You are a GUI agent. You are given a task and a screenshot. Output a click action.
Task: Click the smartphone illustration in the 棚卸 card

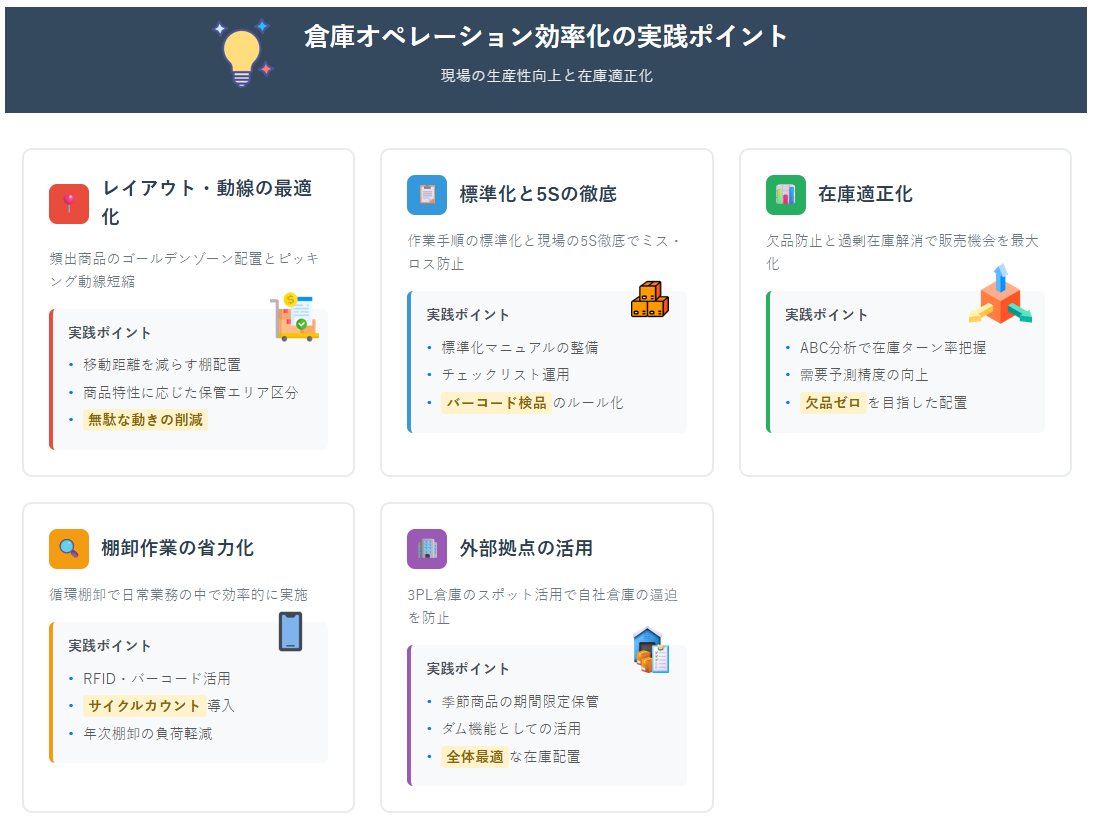[x=290, y=631]
